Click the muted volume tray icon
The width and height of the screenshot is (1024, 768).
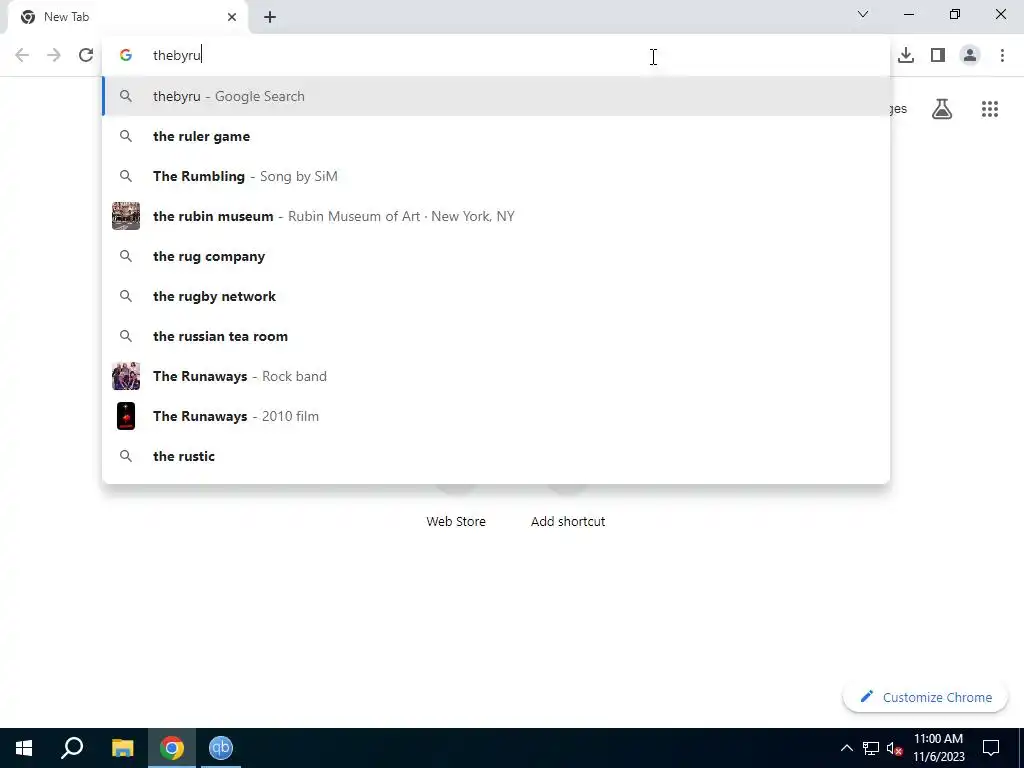[x=895, y=748]
